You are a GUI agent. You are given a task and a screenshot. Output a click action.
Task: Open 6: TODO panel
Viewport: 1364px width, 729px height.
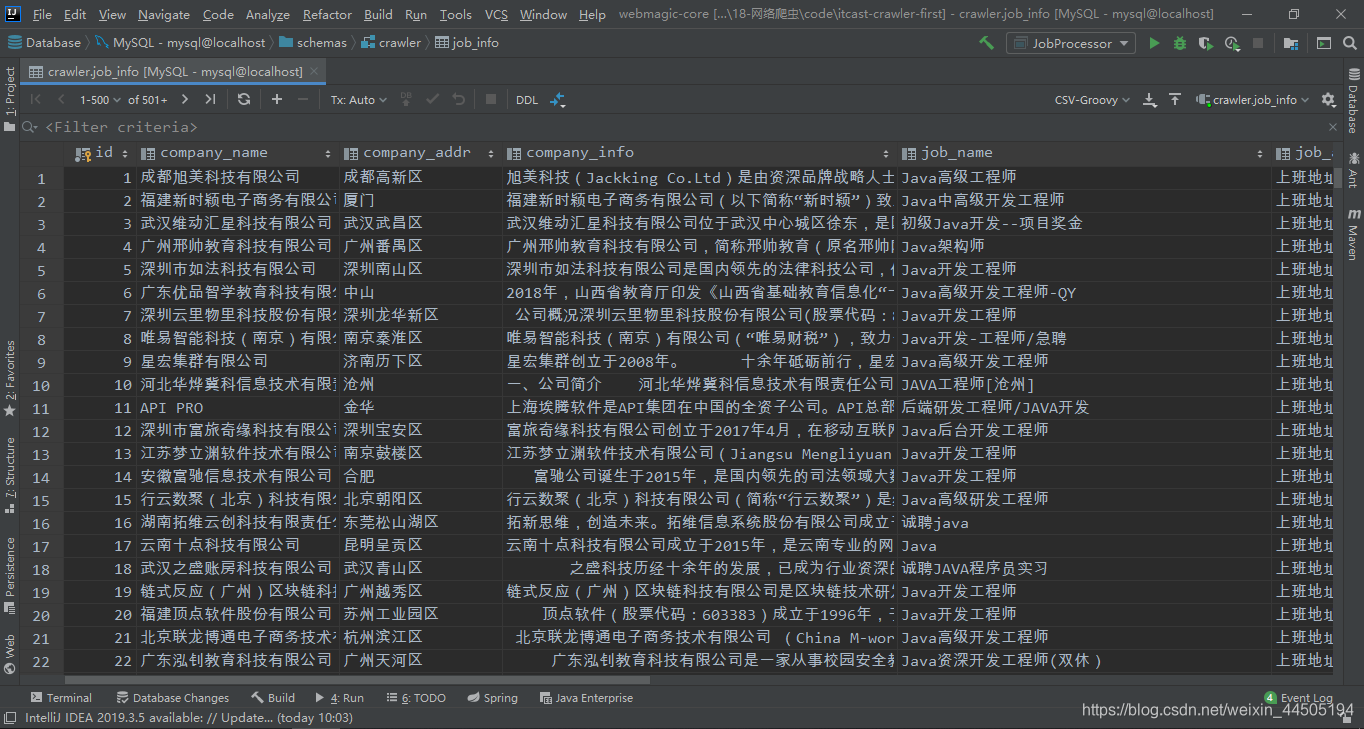[x=415, y=698]
